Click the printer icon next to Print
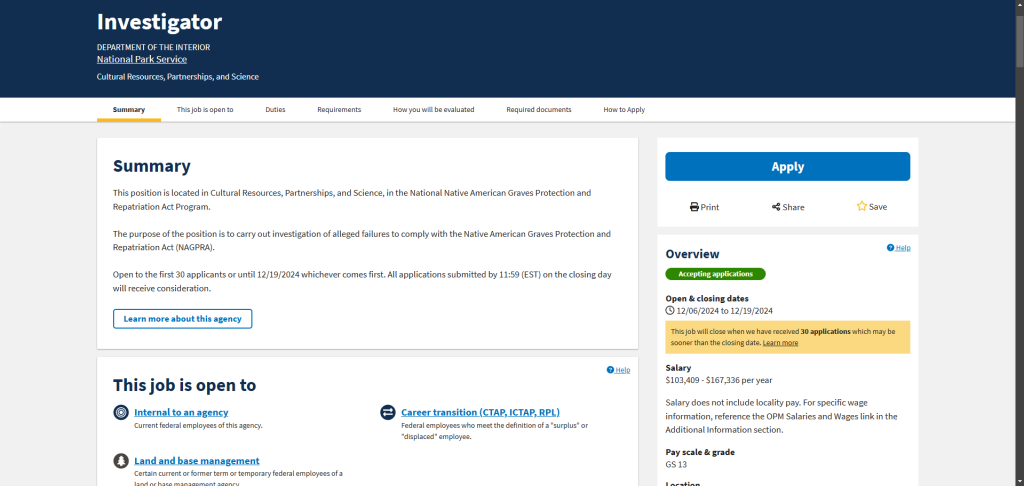This screenshot has width=1024, height=486. pos(694,207)
